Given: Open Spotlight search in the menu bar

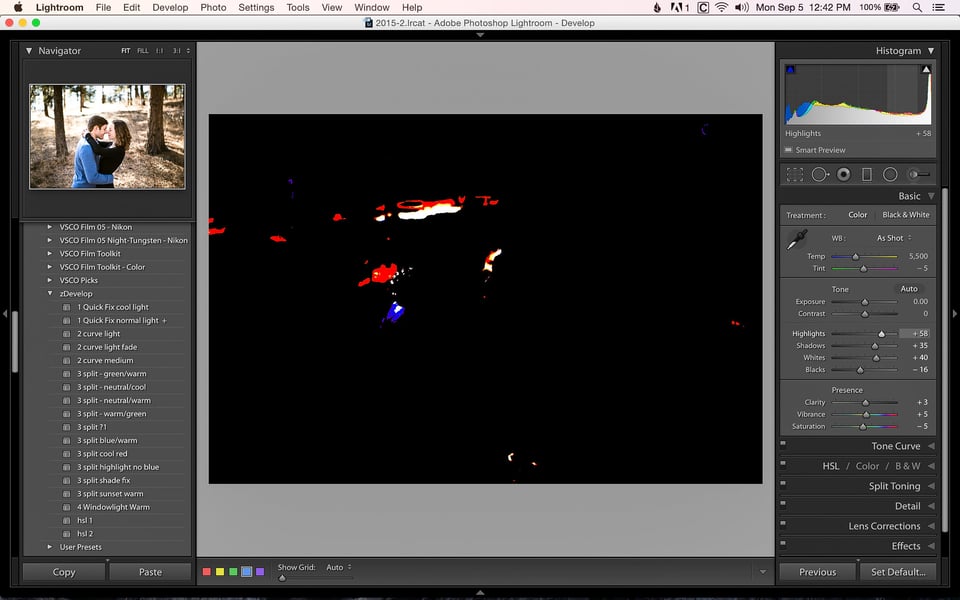Looking at the screenshot, I should pyautogui.click(x=917, y=7).
